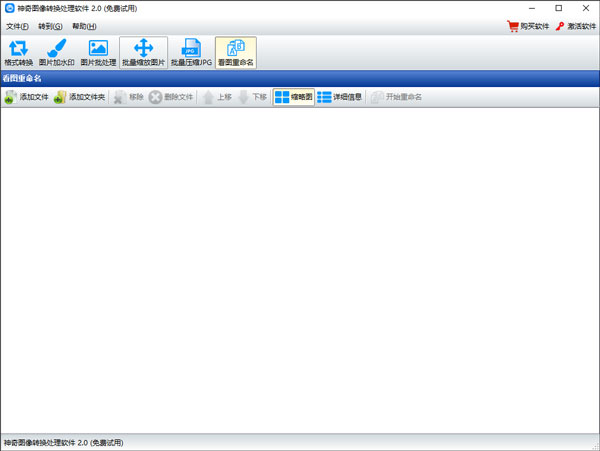
Task: Open the 转到(G) menu
Action: [x=50, y=26]
